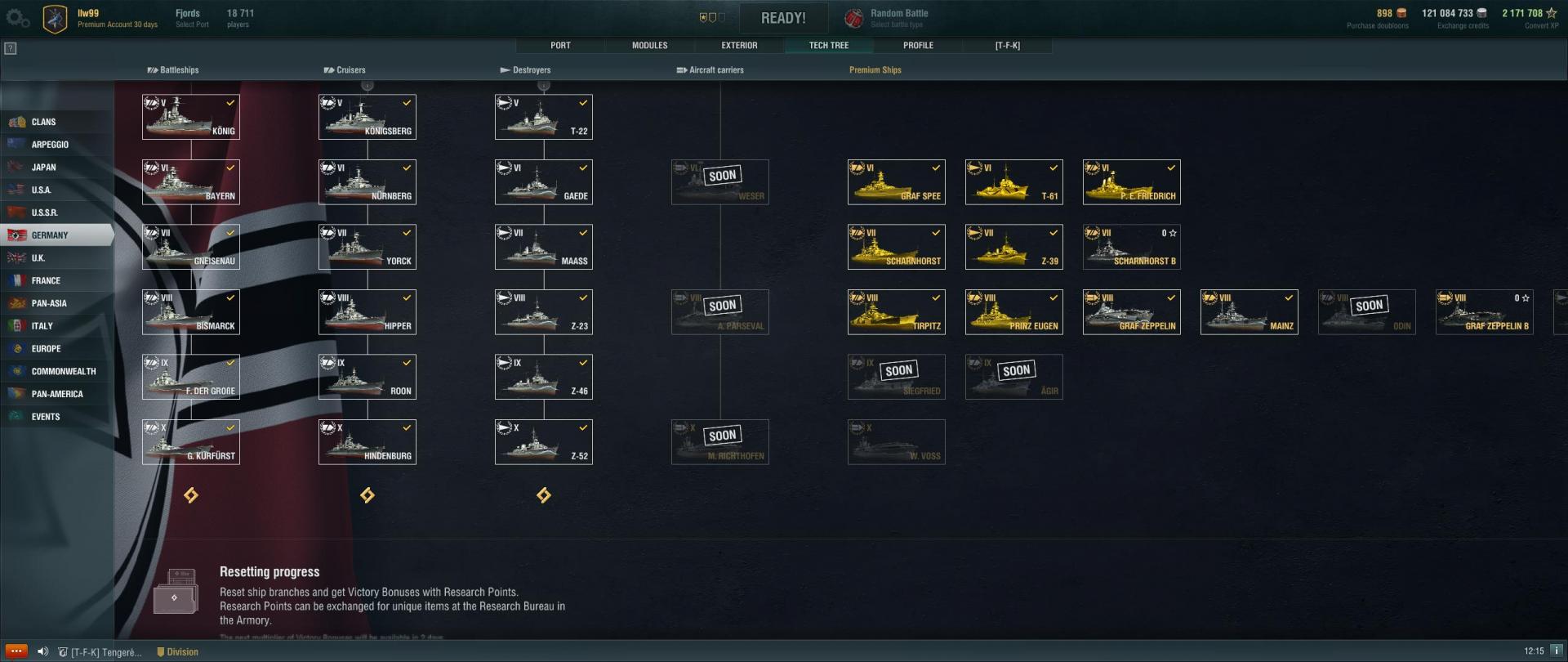Click the READY! battle button

click(x=783, y=18)
